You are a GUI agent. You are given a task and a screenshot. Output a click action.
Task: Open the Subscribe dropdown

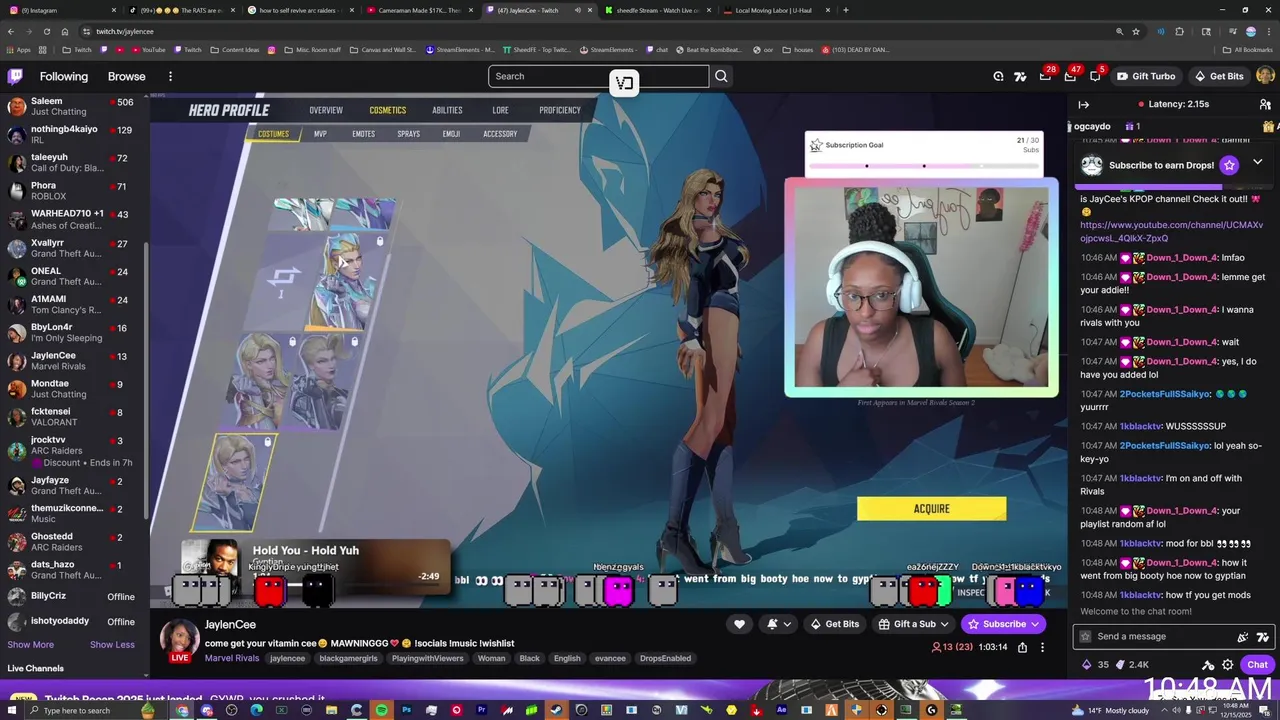click(x=1004, y=624)
